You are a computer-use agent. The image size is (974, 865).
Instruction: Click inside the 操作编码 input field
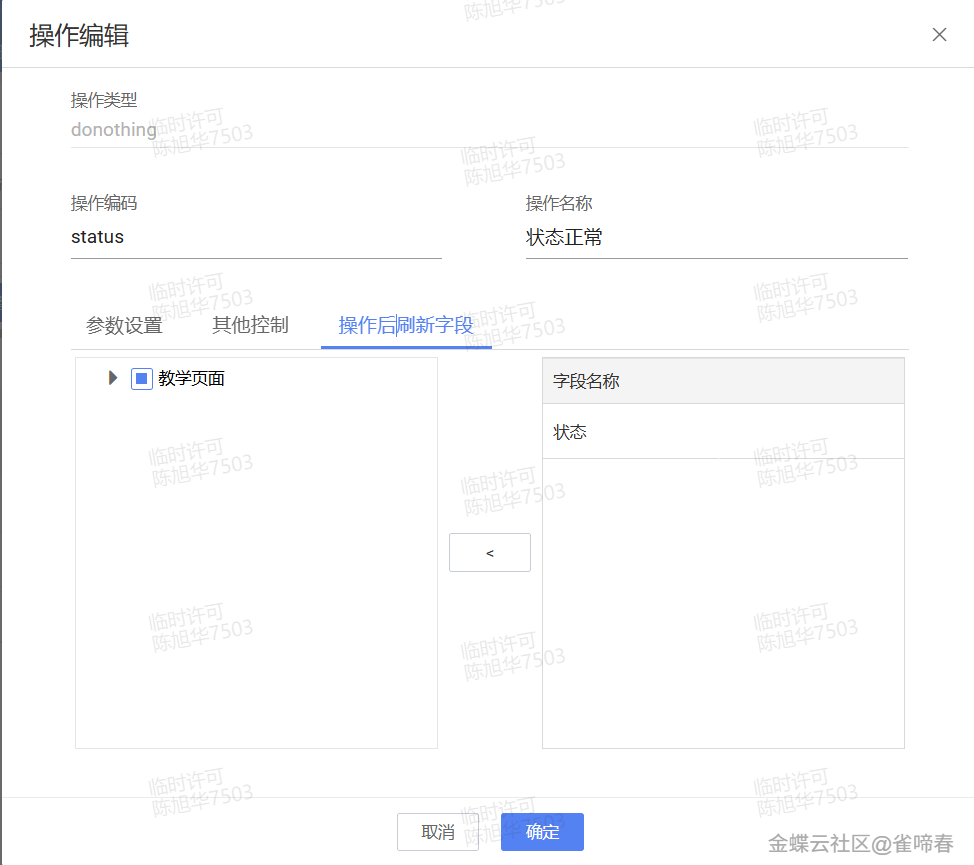point(255,237)
